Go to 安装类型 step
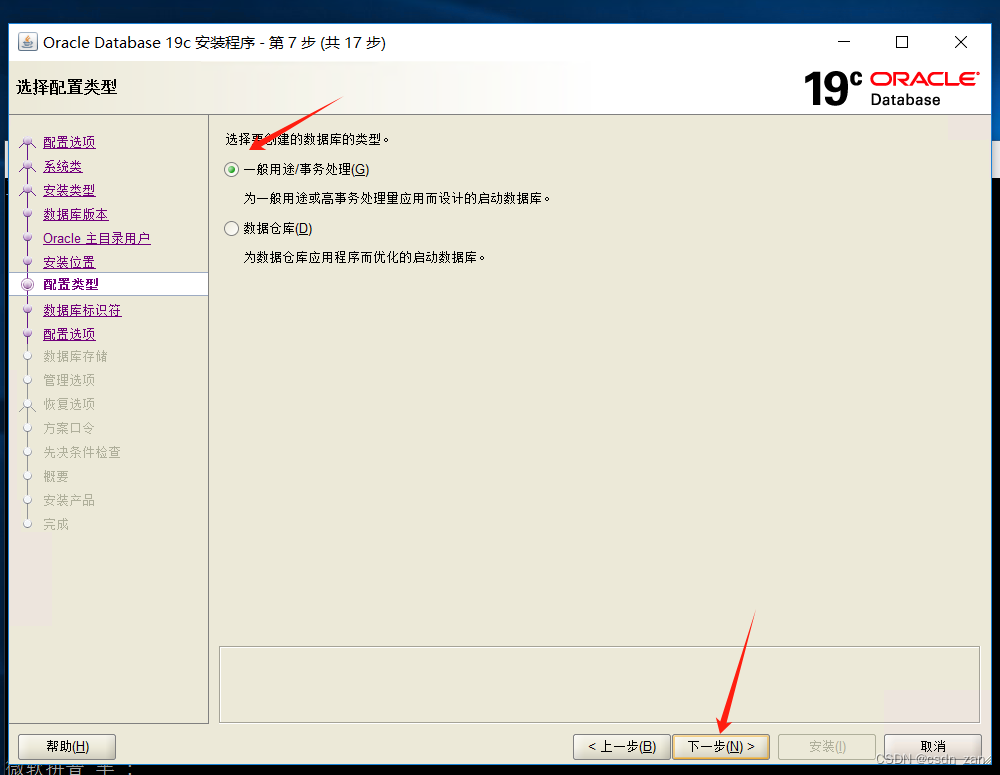The height and width of the screenshot is (775, 1000). [69, 190]
